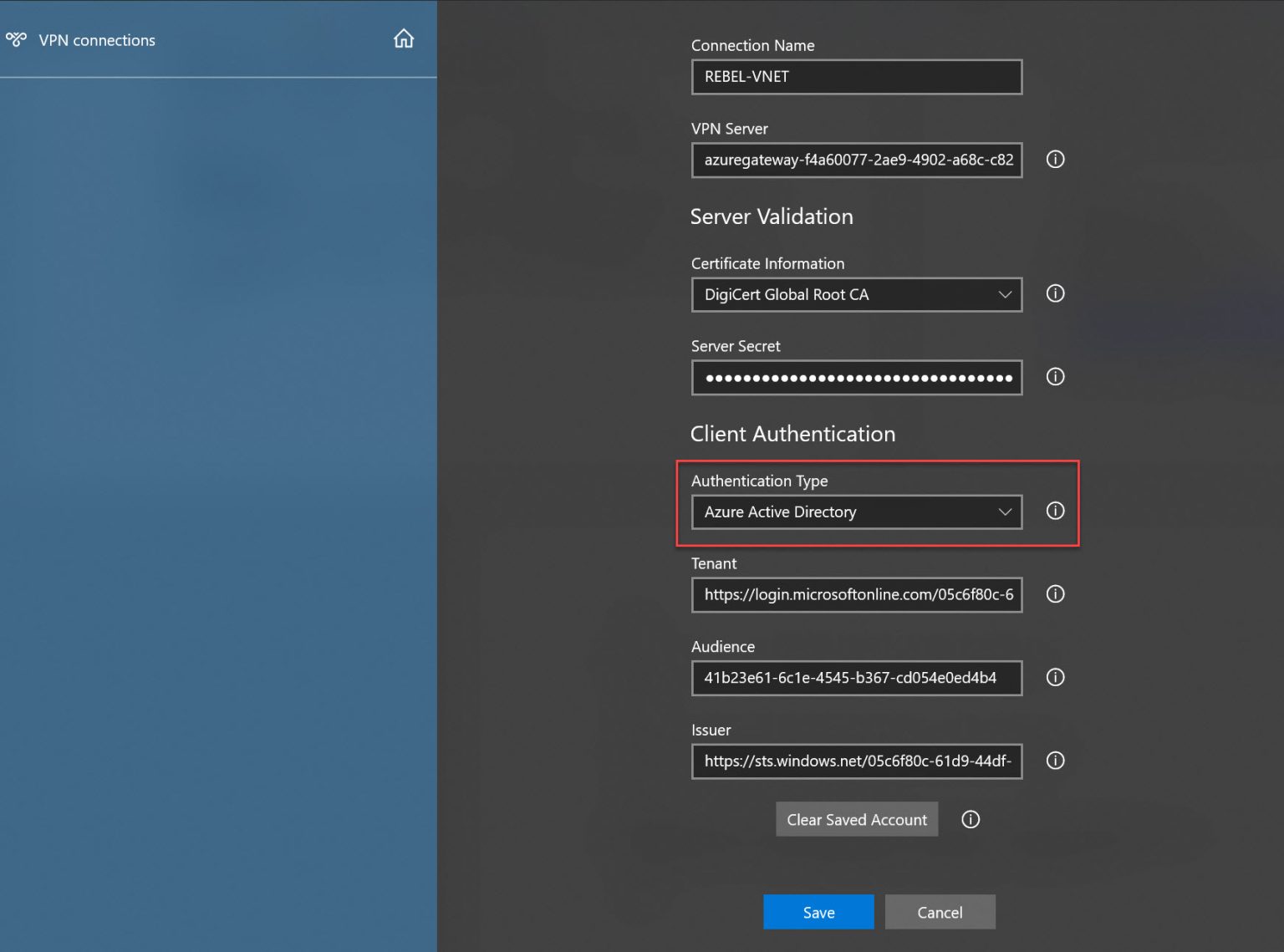Click the home icon in the header
The image size is (1284, 952).
pyautogui.click(x=405, y=38)
